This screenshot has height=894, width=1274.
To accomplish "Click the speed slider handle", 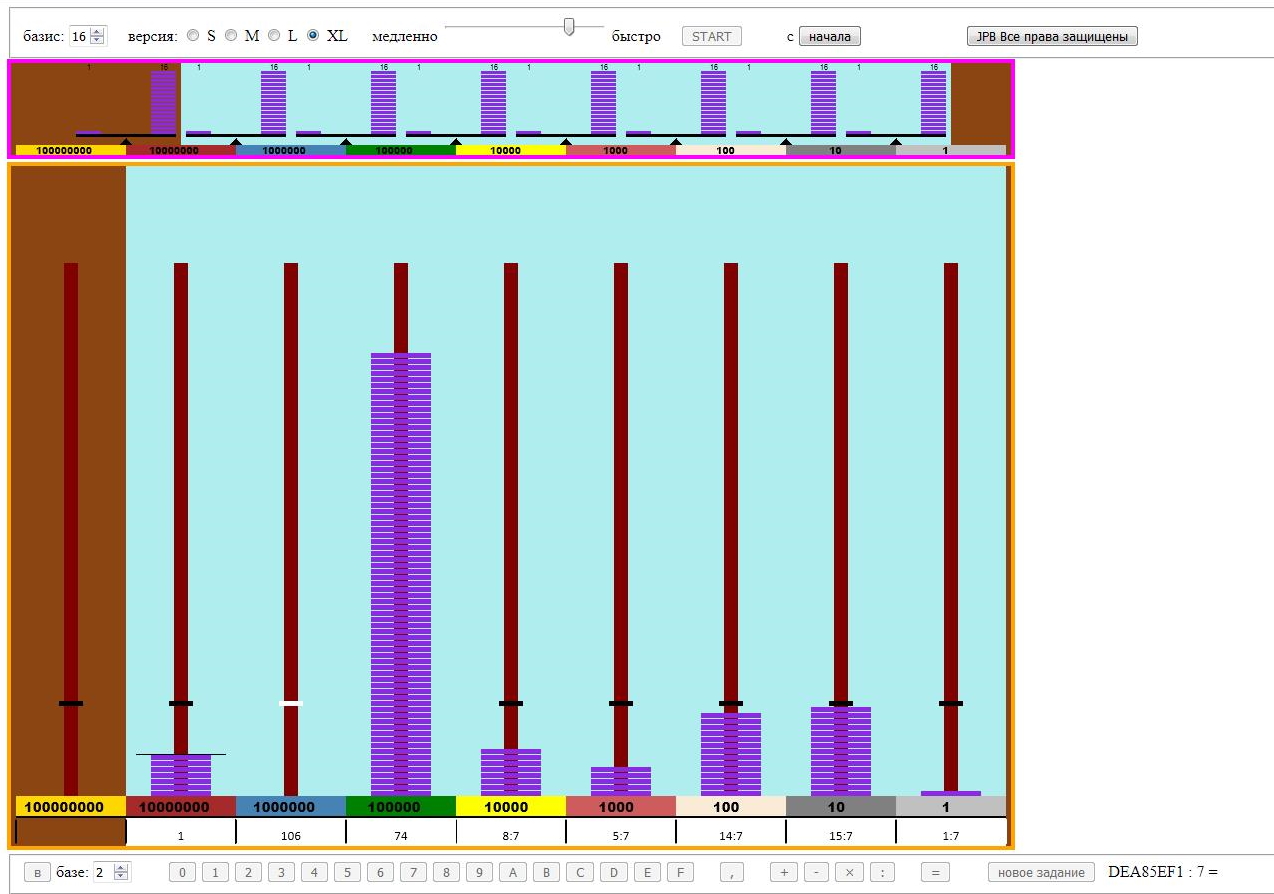I will pos(569,27).
